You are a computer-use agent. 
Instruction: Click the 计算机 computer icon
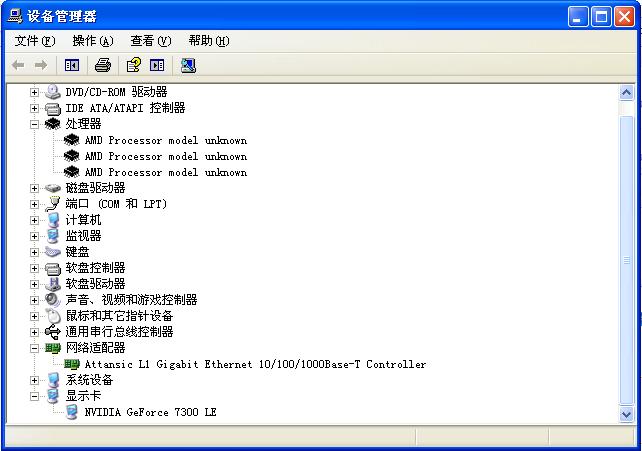52,220
